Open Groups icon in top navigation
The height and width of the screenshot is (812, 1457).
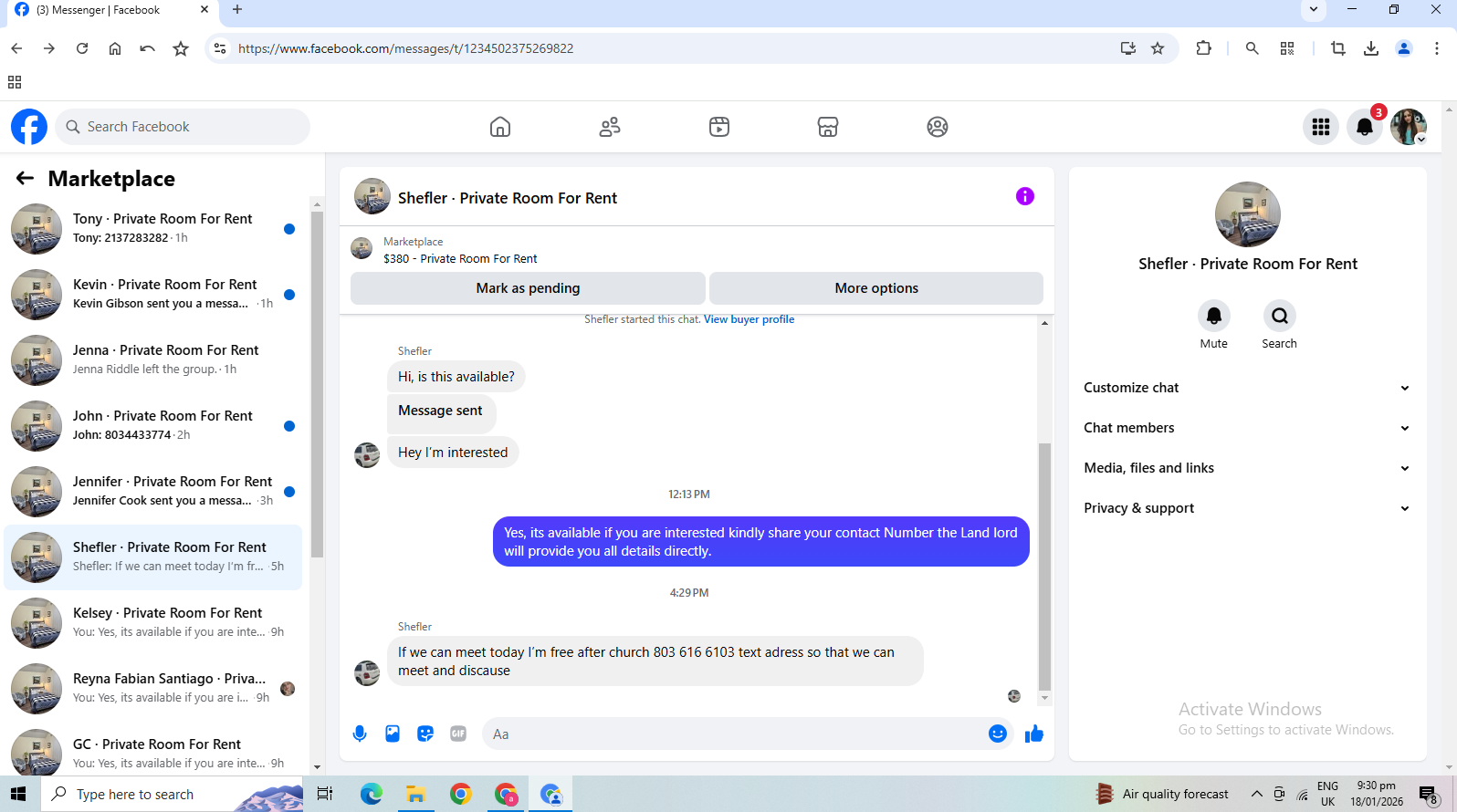(938, 127)
